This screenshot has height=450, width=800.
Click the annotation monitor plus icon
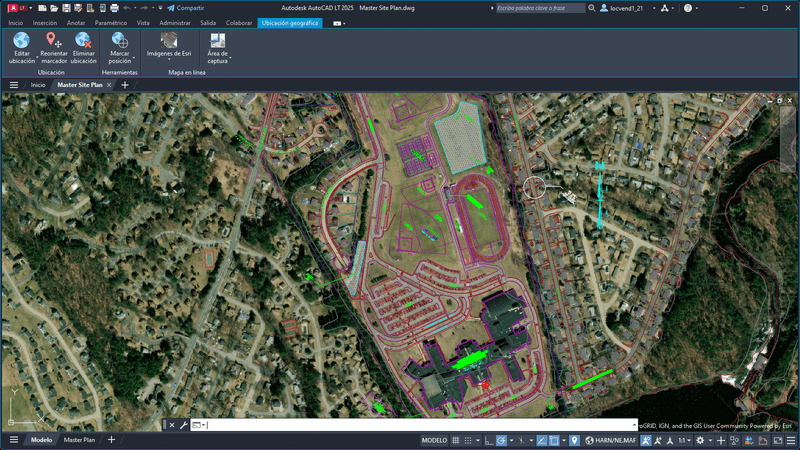[720, 440]
